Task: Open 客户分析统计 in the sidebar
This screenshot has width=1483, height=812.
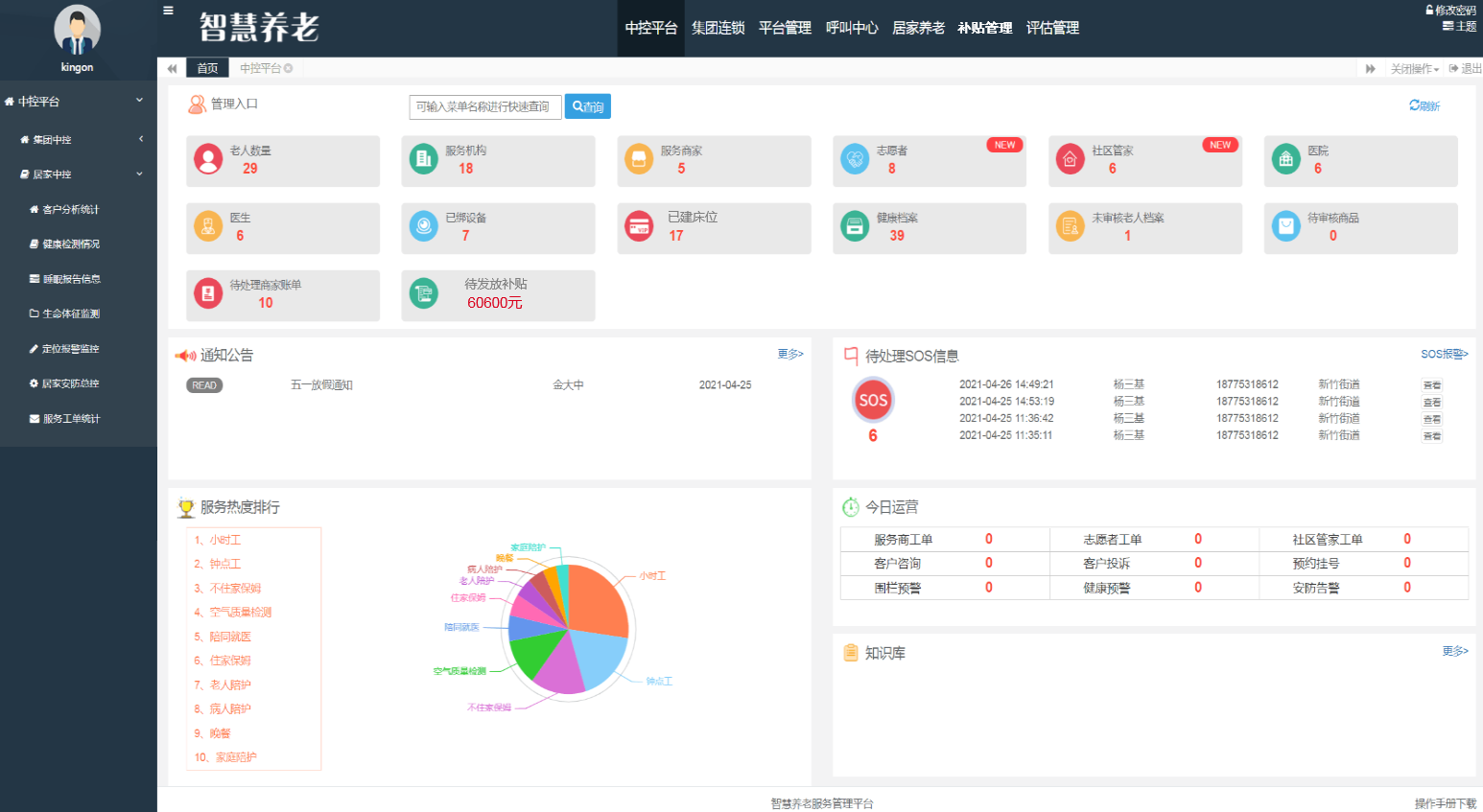Action: tap(70, 210)
